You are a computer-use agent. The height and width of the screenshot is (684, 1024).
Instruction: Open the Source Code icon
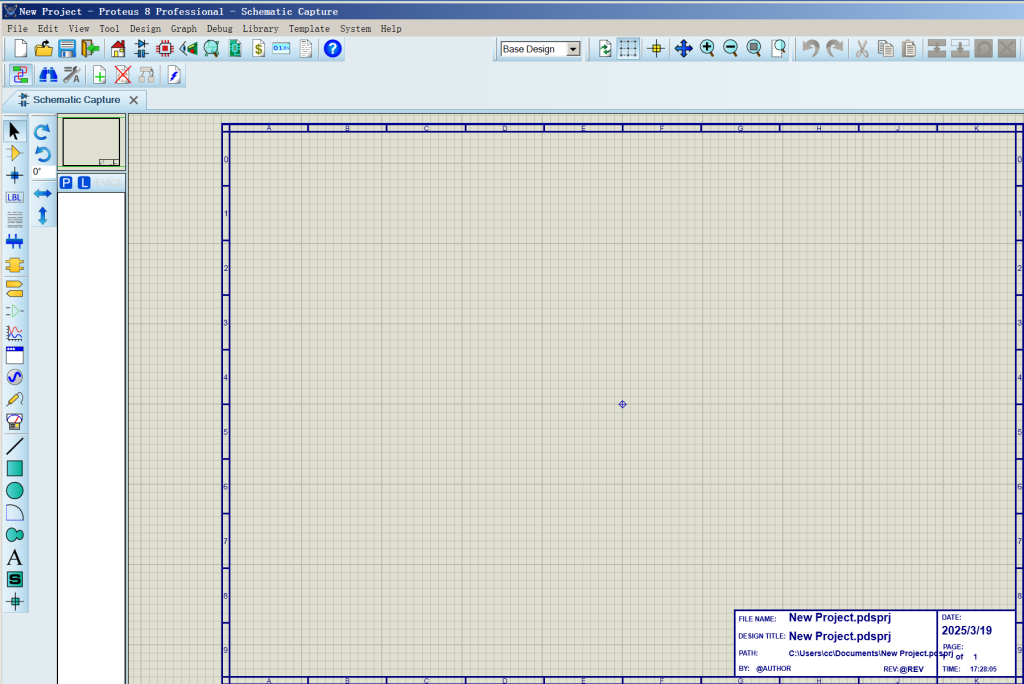(281, 48)
